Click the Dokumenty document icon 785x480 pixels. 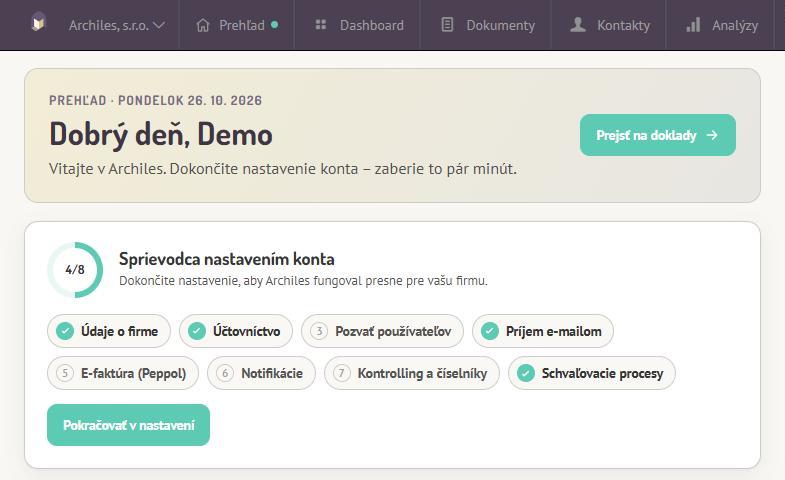point(447,25)
